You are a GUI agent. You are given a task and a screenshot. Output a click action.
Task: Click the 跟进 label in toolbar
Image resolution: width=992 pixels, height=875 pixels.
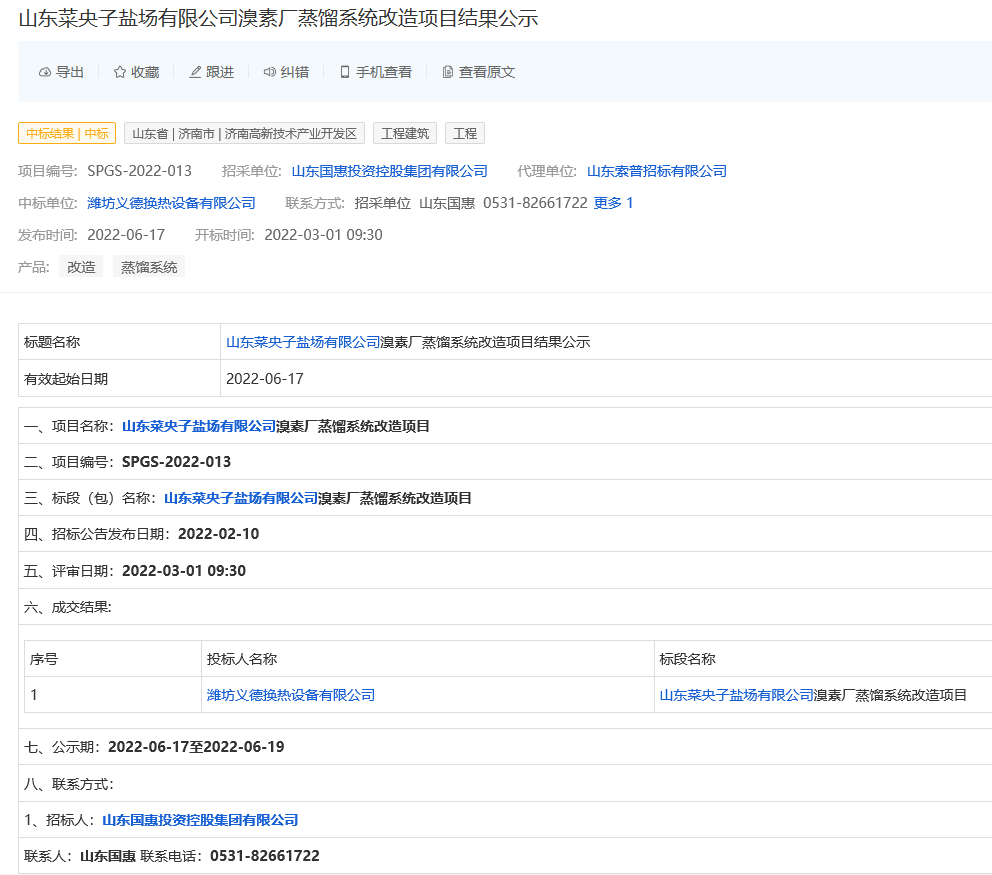click(220, 72)
